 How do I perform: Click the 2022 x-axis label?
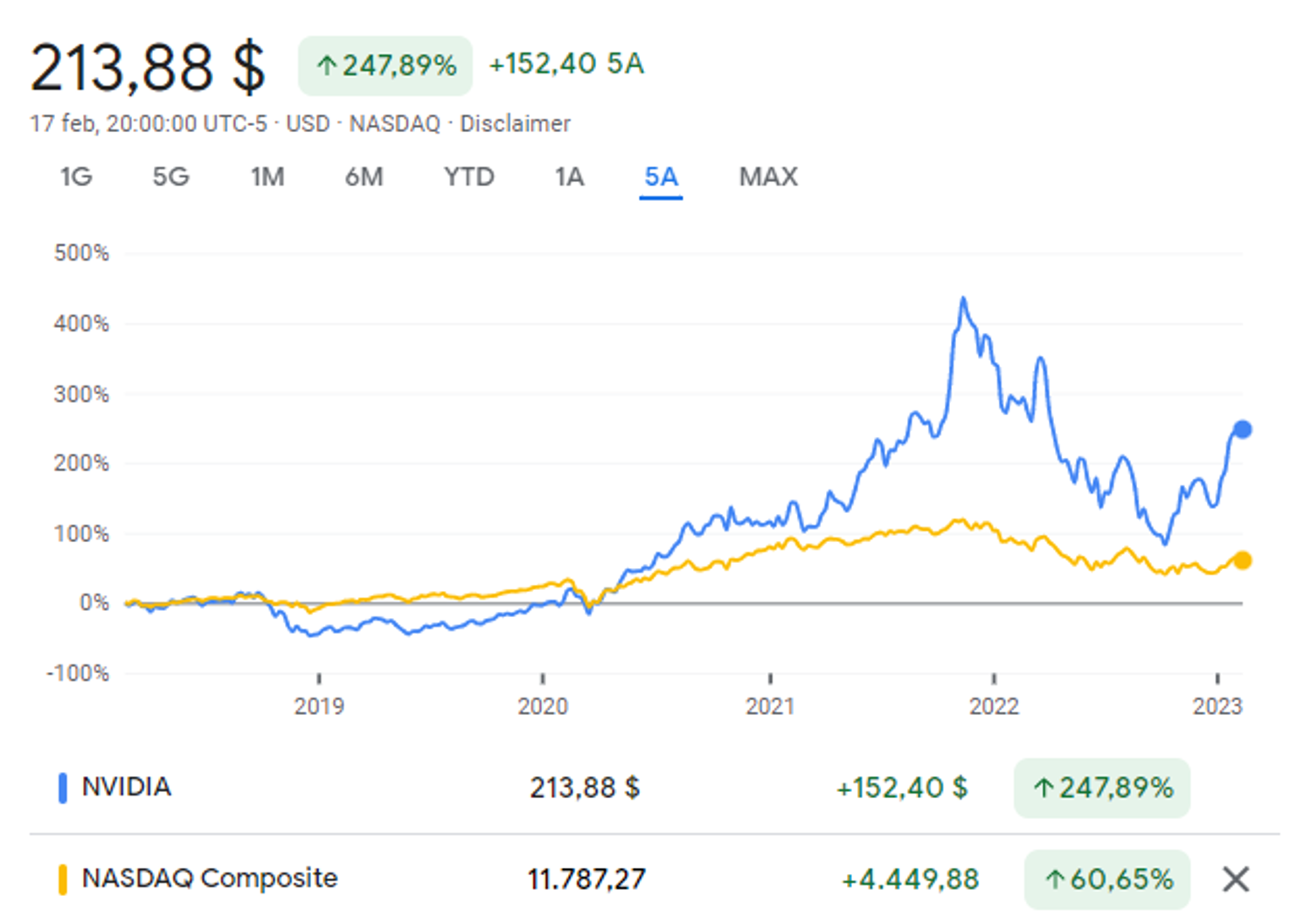994,706
